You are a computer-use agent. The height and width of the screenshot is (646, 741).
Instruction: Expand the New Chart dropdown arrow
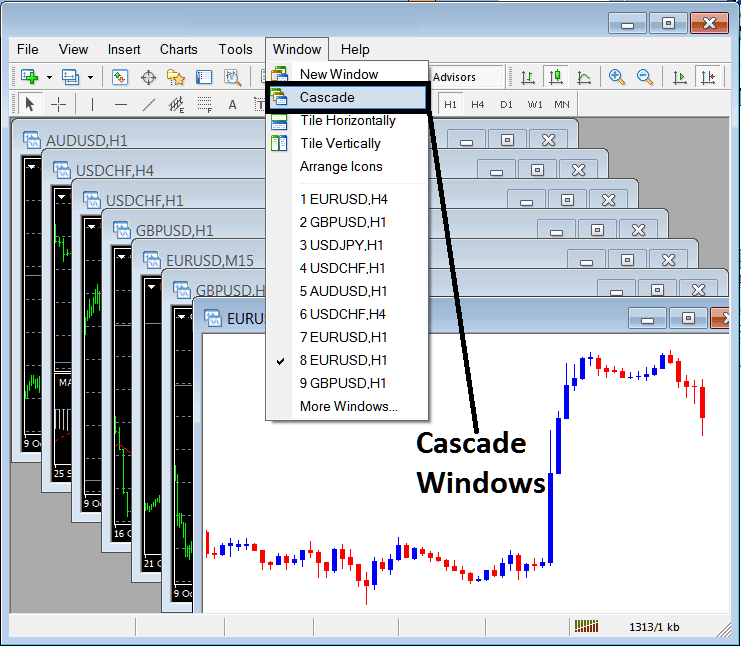tap(49, 77)
